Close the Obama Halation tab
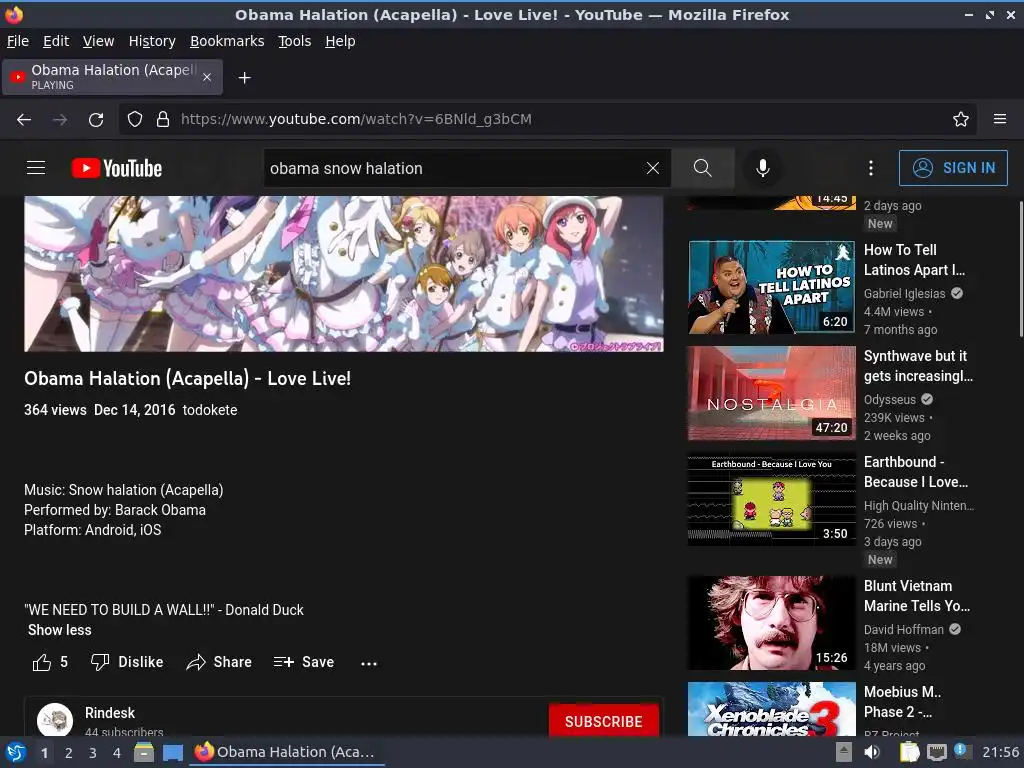The width and height of the screenshot is (1024, 768). 207,77
